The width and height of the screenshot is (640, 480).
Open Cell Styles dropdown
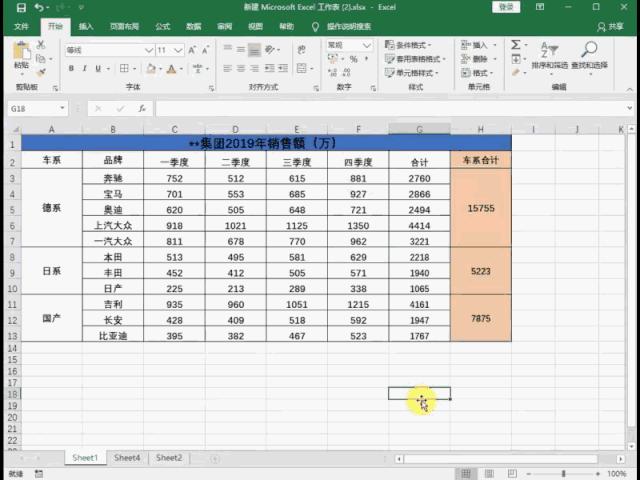pyautogui.click(x=412, y=73)
